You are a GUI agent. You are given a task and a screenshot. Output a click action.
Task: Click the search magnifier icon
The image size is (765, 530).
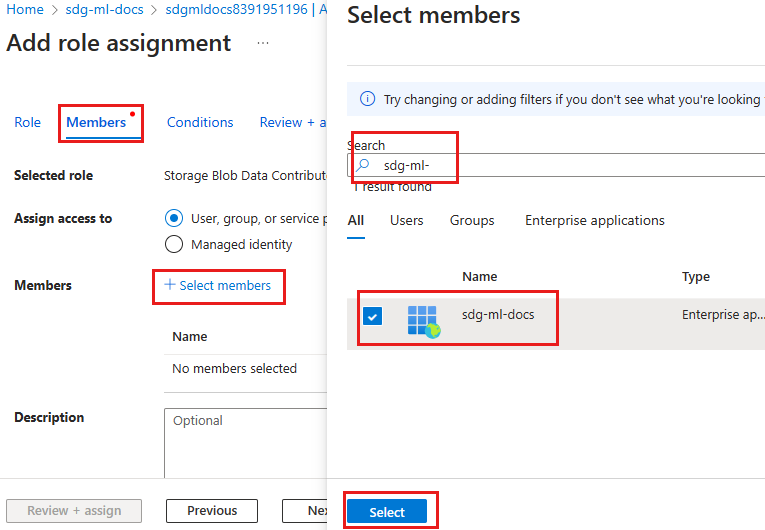[364, 165]
